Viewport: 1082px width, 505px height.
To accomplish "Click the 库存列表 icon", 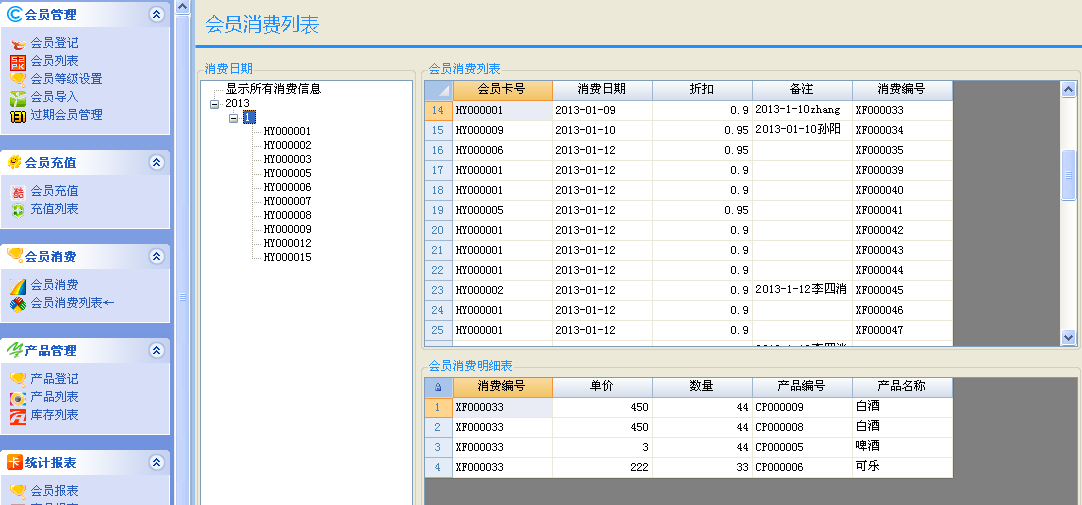I will point(17,415).
